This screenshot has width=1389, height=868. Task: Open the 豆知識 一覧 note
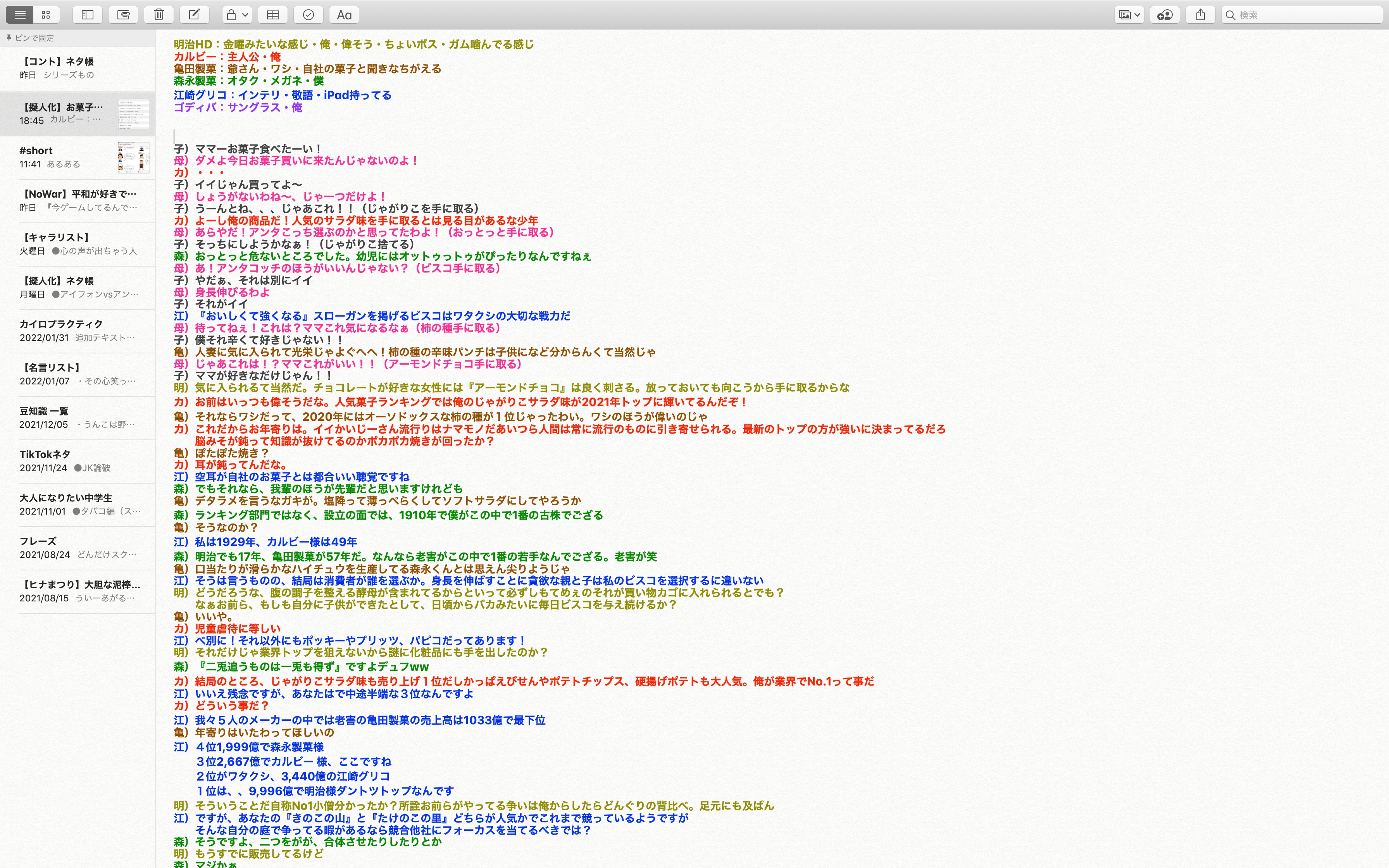(78, 418)
